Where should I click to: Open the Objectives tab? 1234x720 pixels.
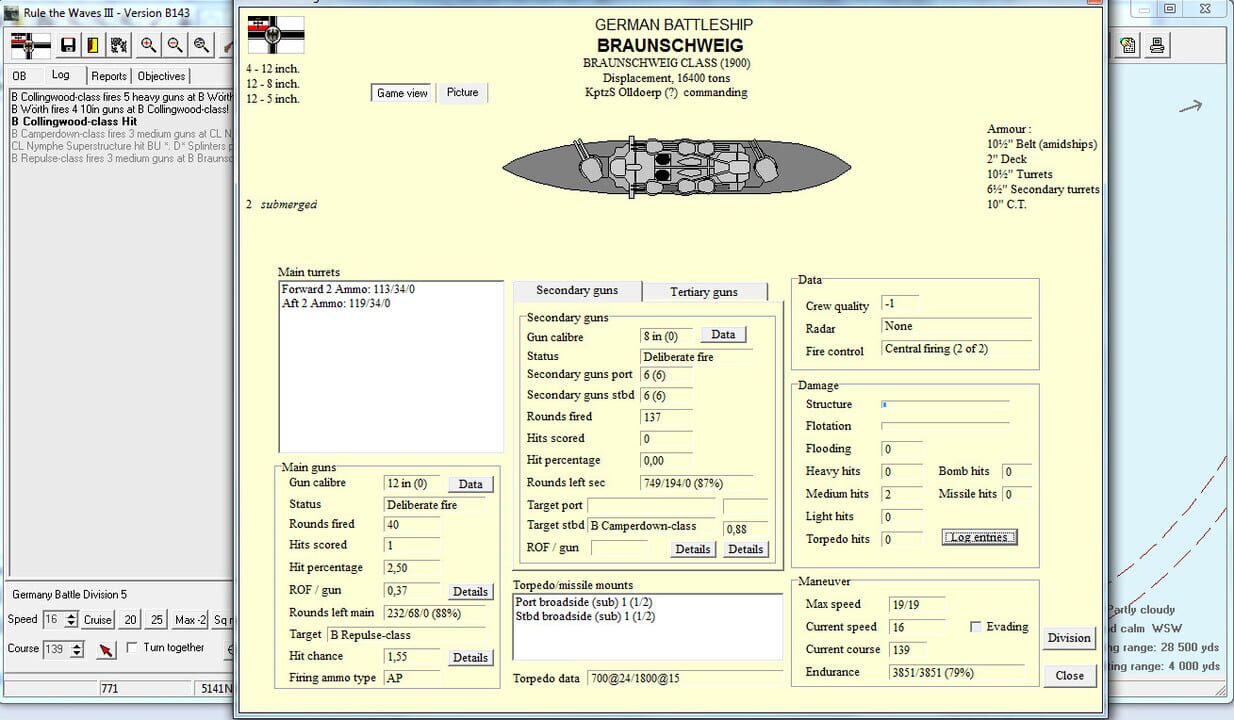pos(164,75)
